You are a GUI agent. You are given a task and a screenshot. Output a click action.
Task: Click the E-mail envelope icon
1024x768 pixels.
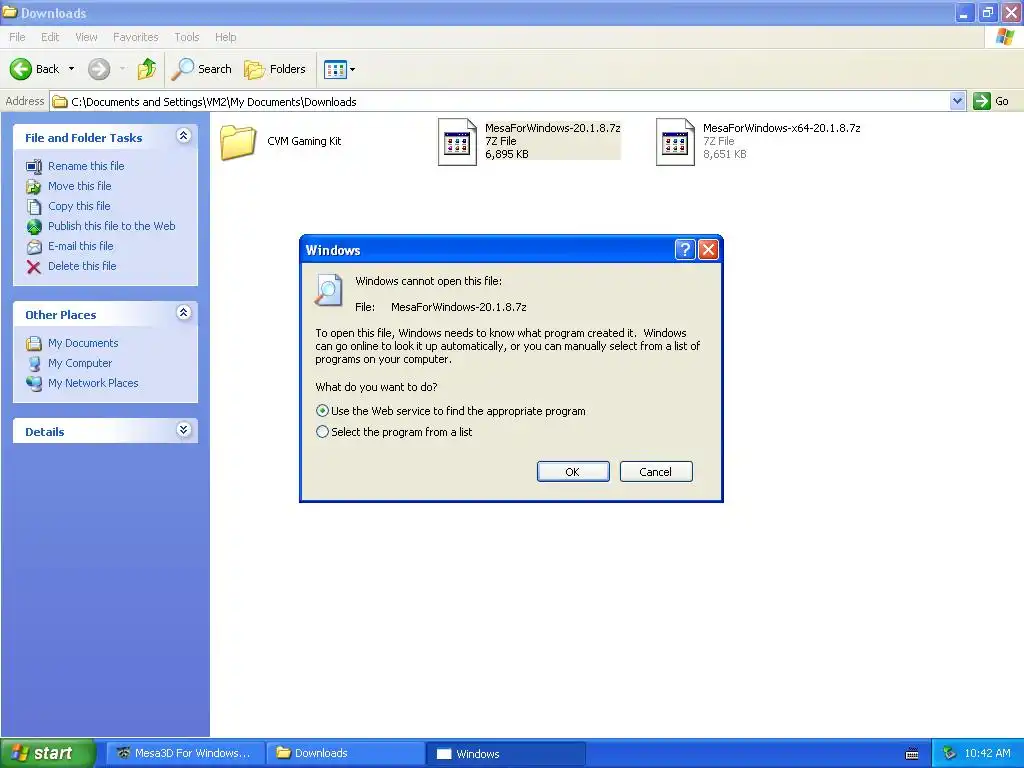(34, 247)
